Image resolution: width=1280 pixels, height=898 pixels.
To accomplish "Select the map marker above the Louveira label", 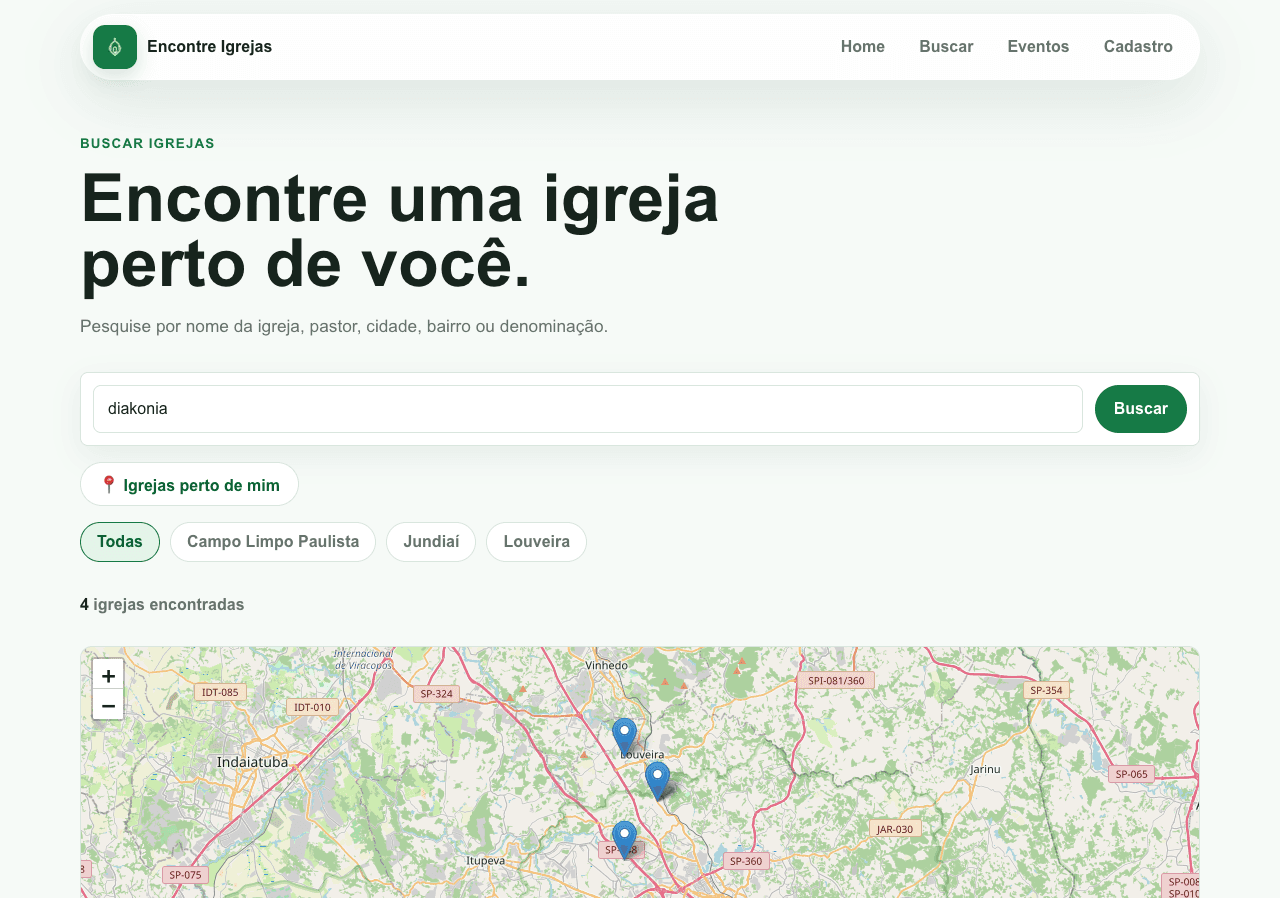I will click(x=624, y=737).
